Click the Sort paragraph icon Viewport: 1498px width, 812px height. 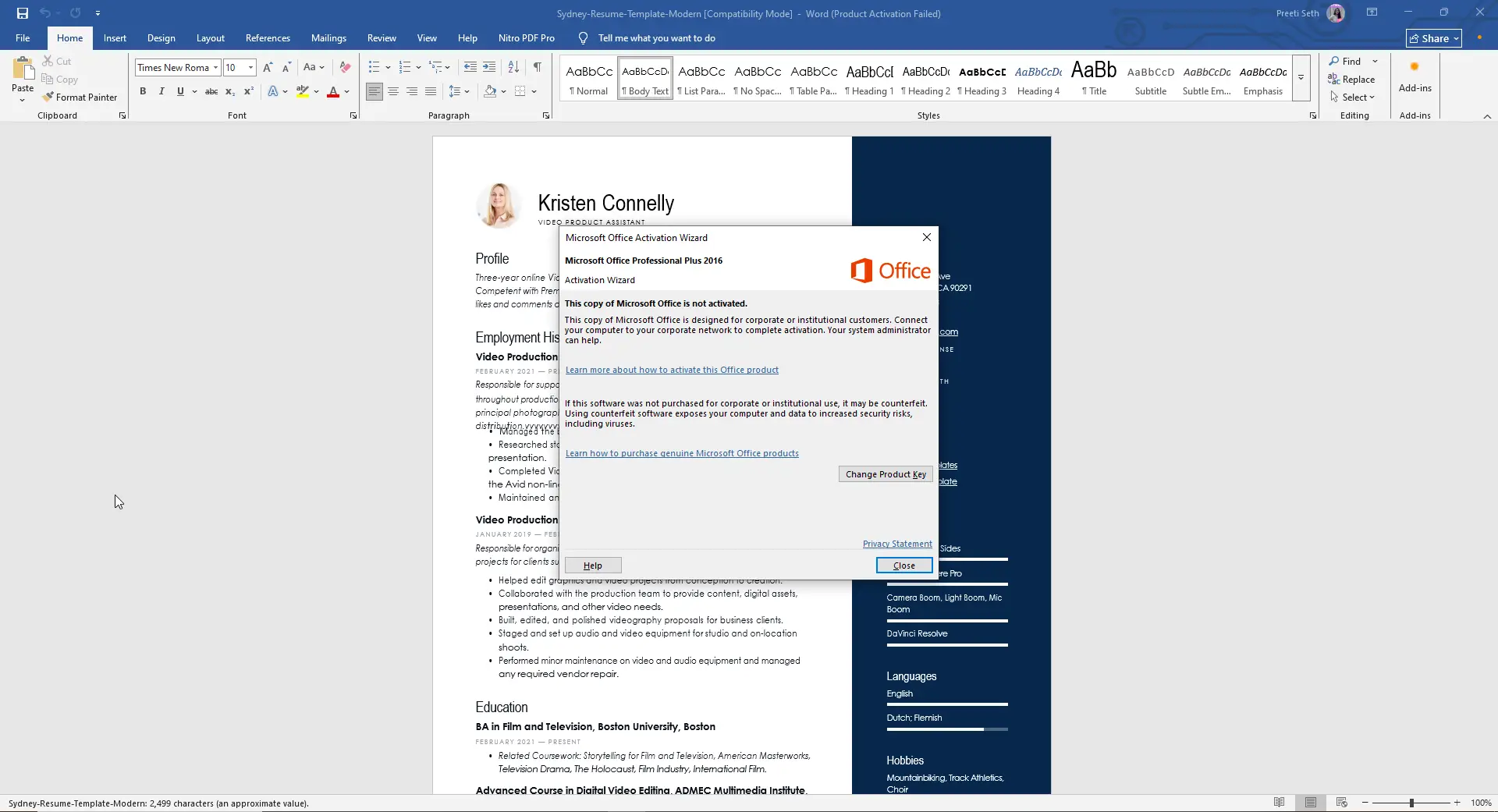tap(513, 67)
